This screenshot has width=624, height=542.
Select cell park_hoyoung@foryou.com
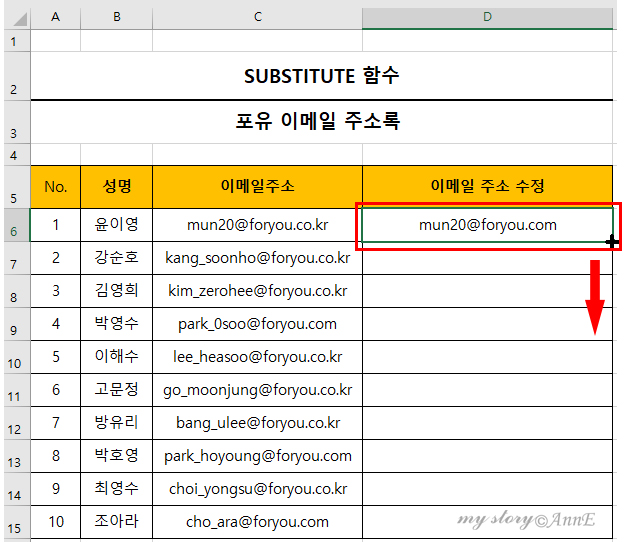pyautogui.click(x=257, y=456)
